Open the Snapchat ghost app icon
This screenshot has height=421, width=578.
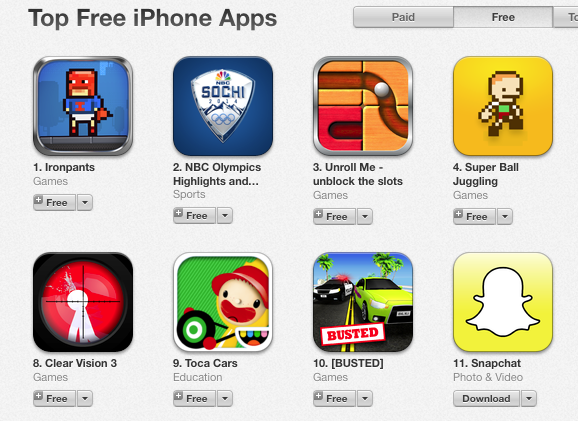[503, 302]
